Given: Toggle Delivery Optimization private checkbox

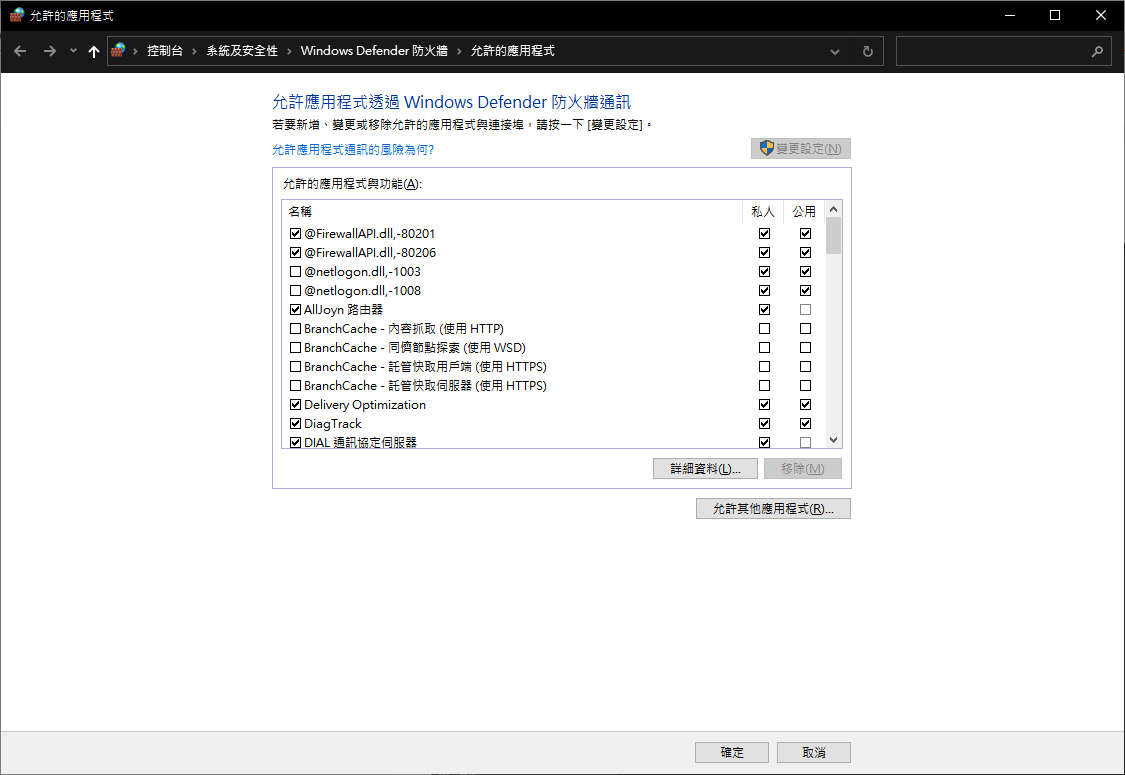Looking at the screenshot, I should coord(765,405).
